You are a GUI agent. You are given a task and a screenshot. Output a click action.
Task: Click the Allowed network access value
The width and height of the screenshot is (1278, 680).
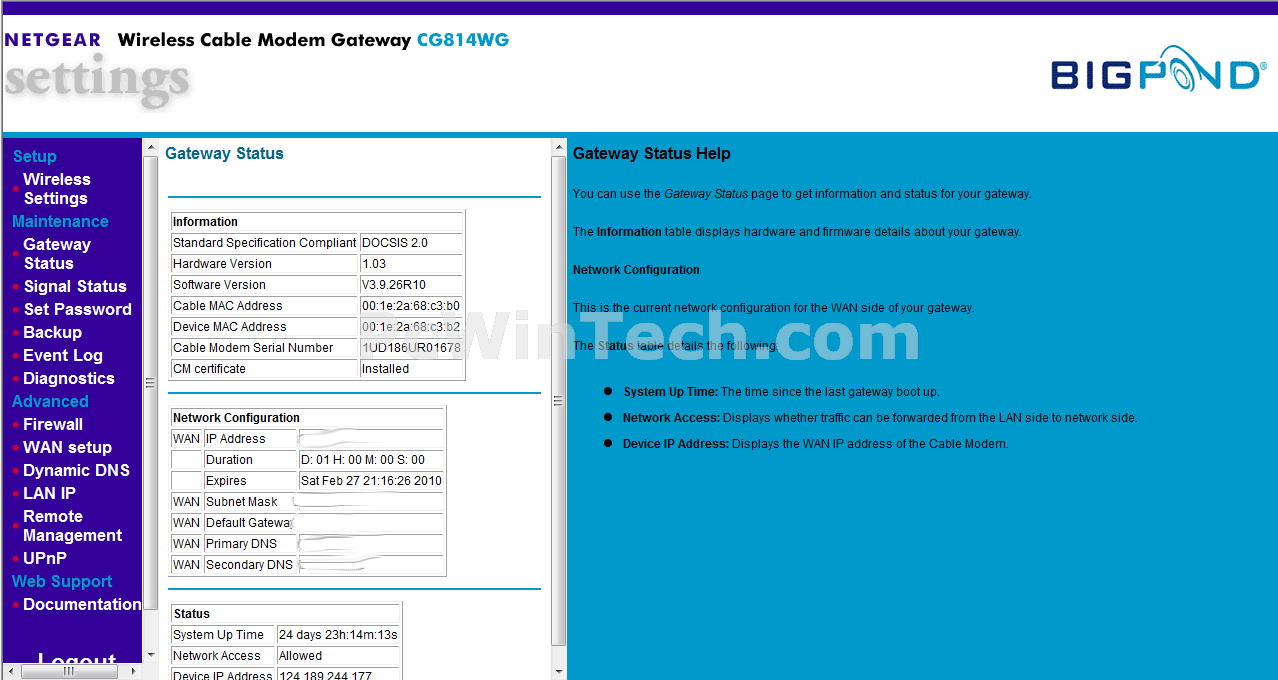click(x=300, y=656)
